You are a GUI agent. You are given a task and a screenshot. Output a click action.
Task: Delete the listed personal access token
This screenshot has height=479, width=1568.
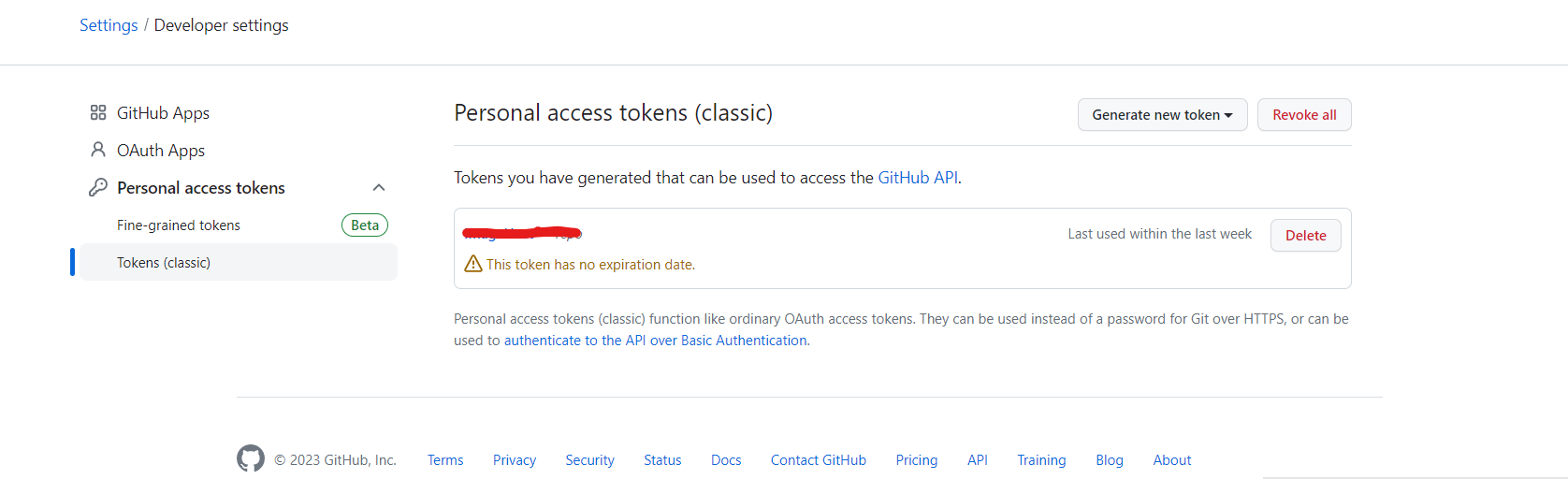click(1305, 236)
